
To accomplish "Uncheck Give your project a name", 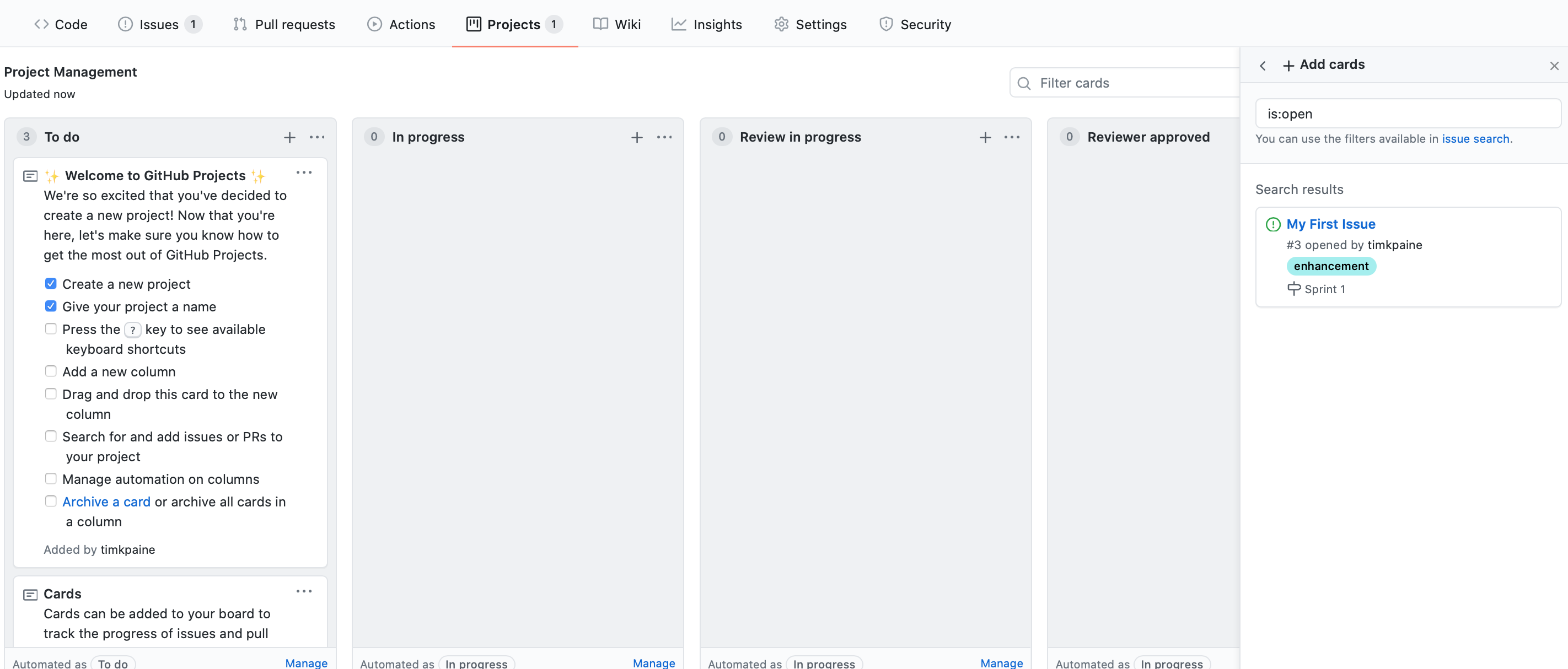I will (x=51, y=306).
